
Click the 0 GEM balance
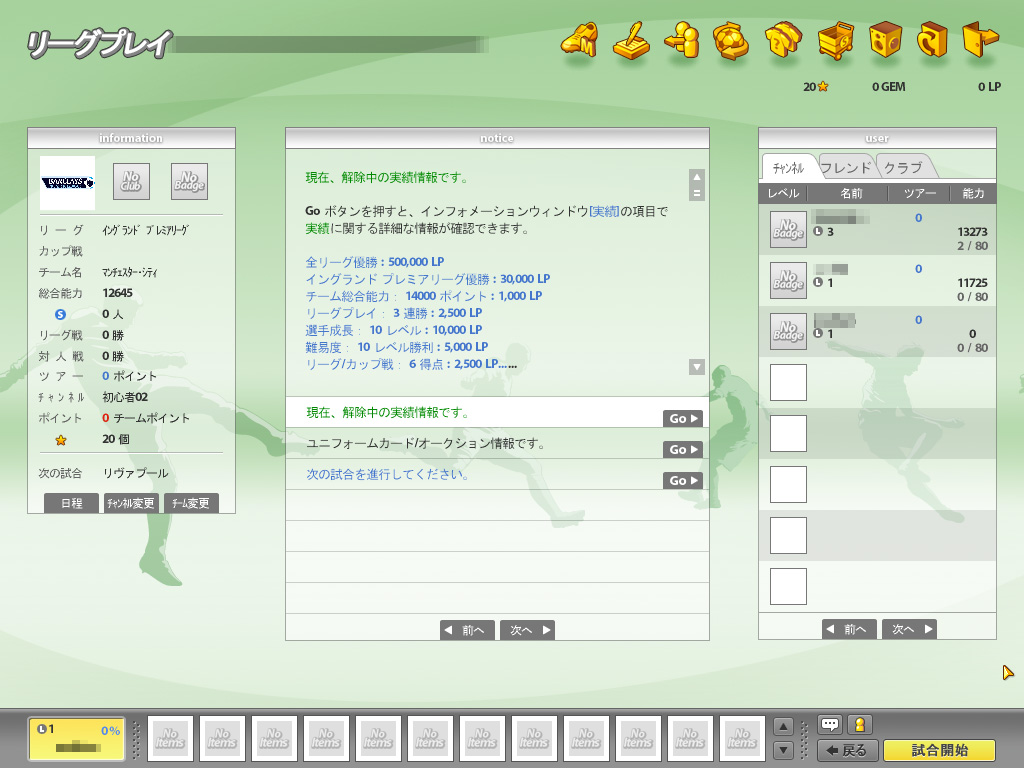pyautogui.click(x=888, y=86)
